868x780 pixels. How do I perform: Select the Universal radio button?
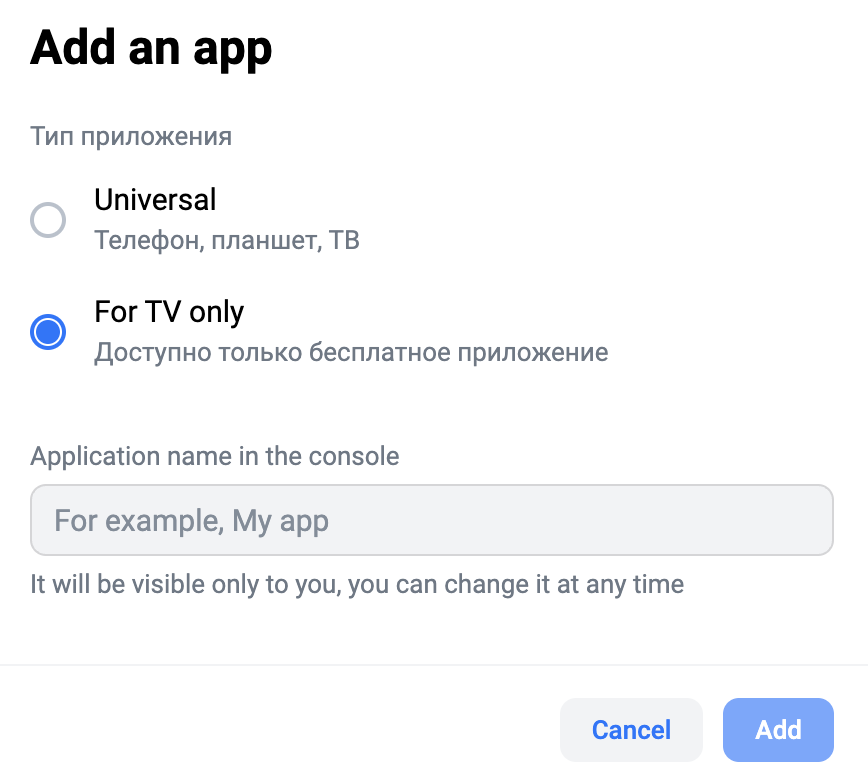pyautogui.click(x=48, y=219)
